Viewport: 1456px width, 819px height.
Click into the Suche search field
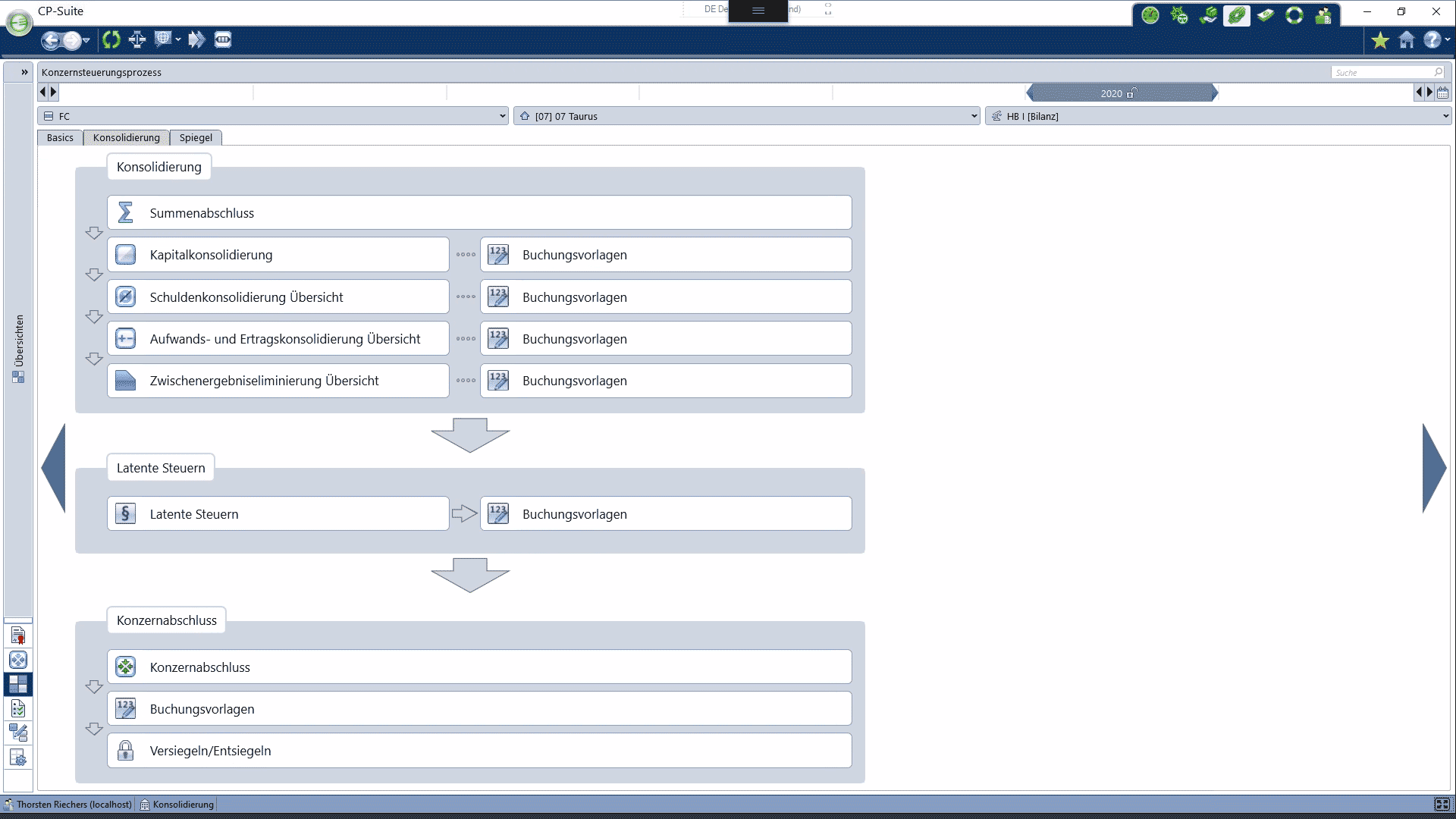point(1382,73)
